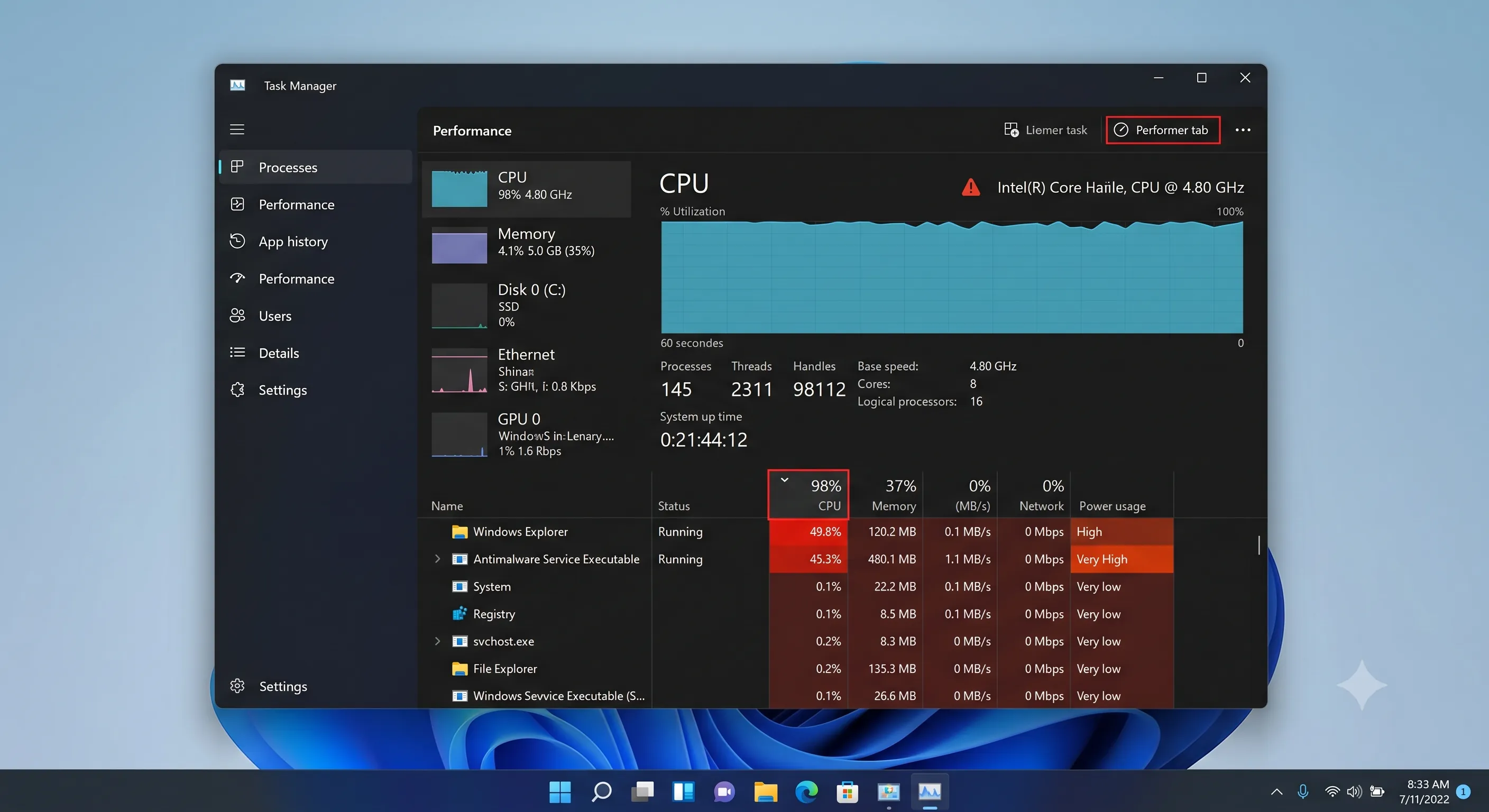Click the 49.8% CPU cell
Viewport: 1489px width, 812px height.
(808, 531)
